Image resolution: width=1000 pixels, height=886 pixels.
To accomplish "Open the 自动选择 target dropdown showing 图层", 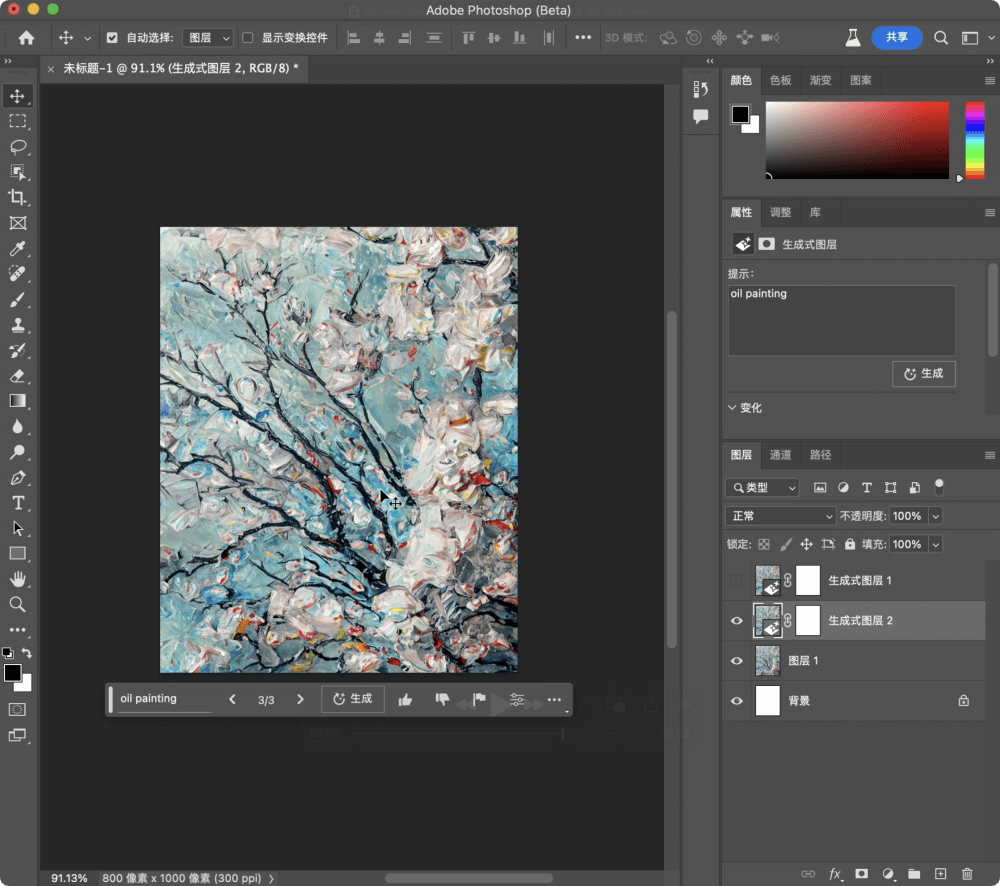I will coord(207,38).
